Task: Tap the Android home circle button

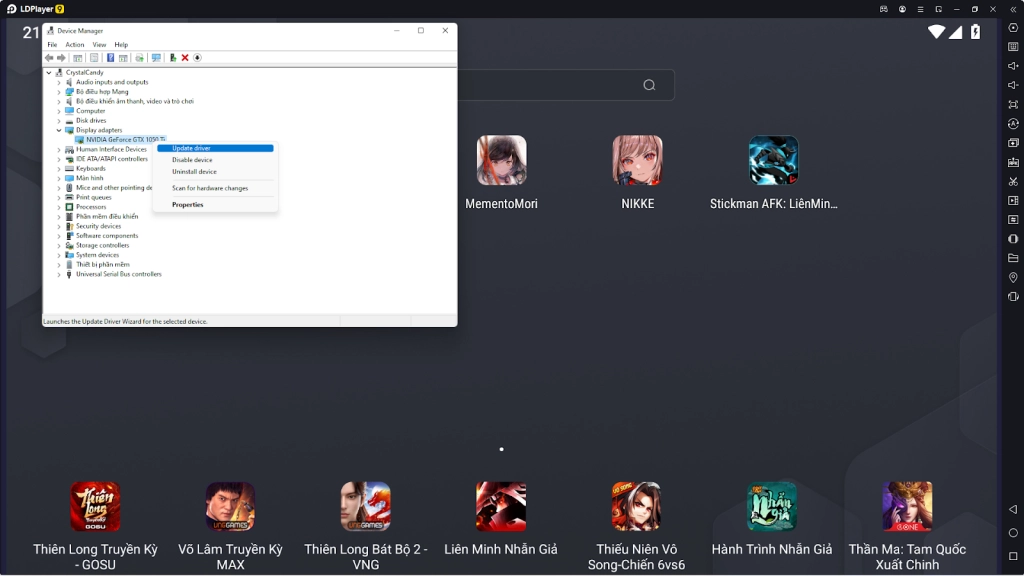Action: [1013, 533]
